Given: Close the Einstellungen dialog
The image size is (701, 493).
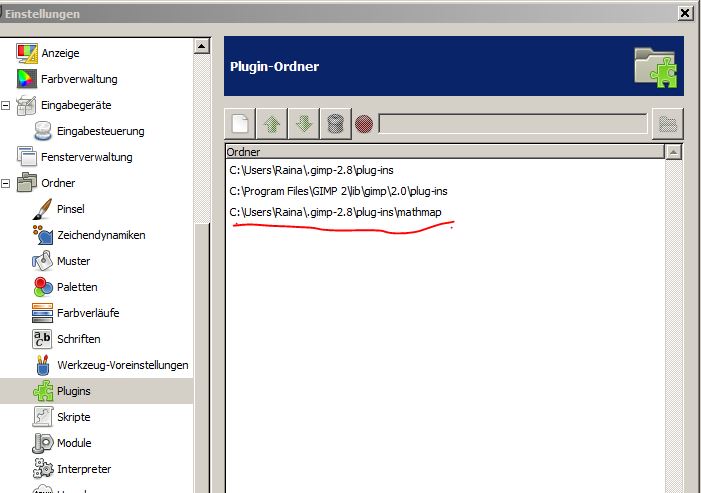Looking at the screenshot, I should click(x=685, y=13).
